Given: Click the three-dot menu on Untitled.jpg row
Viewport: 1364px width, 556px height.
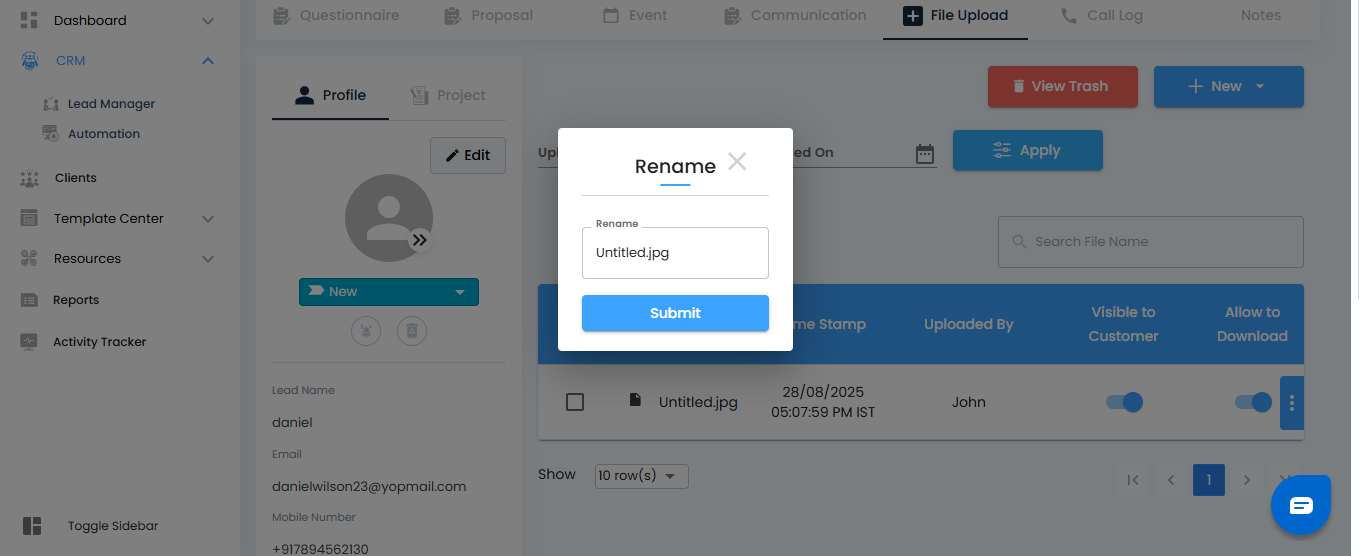Looking at the screenshot, I should pos(1292,403).
